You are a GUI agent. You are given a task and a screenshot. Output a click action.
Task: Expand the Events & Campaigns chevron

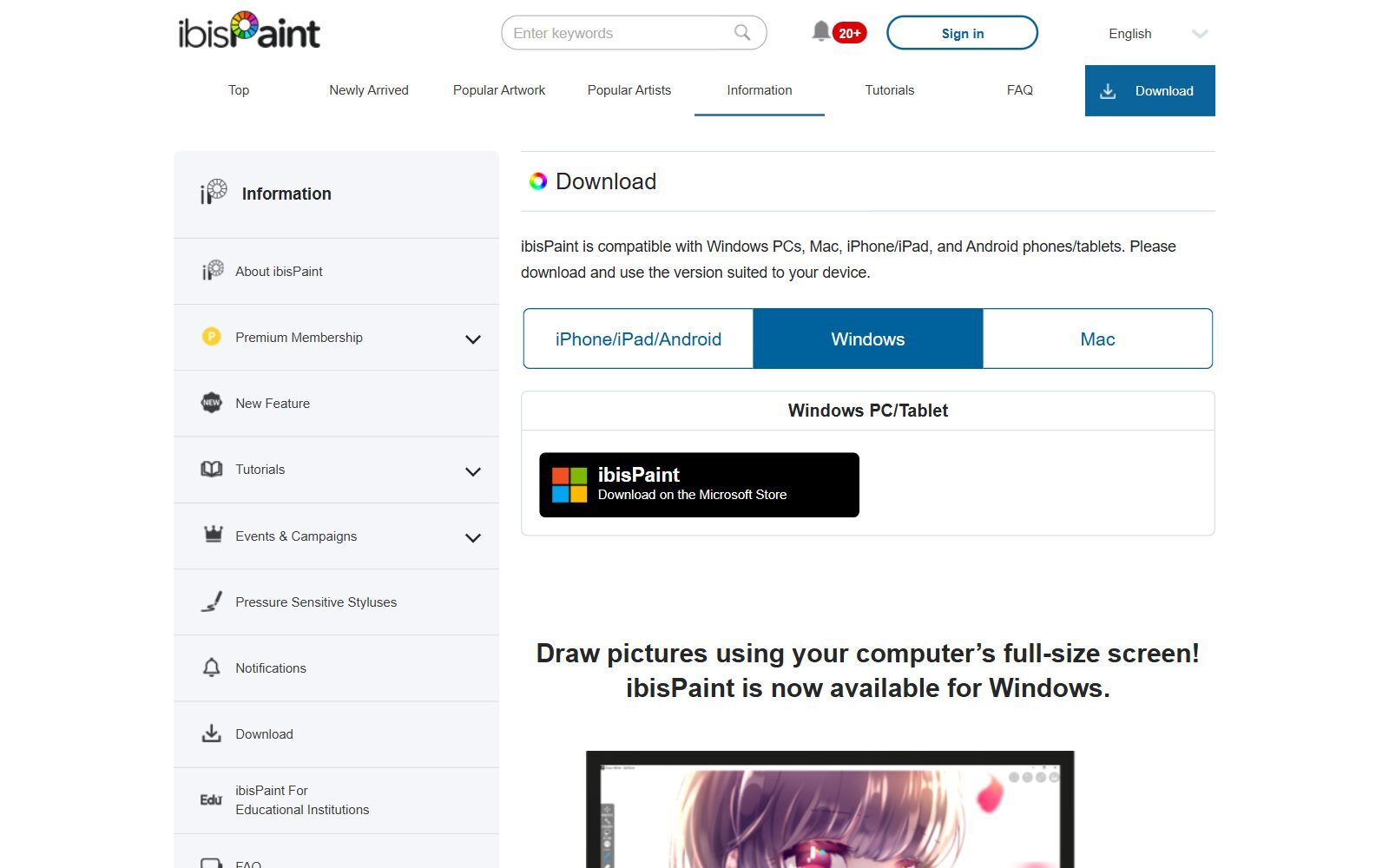tap(473, 537)
